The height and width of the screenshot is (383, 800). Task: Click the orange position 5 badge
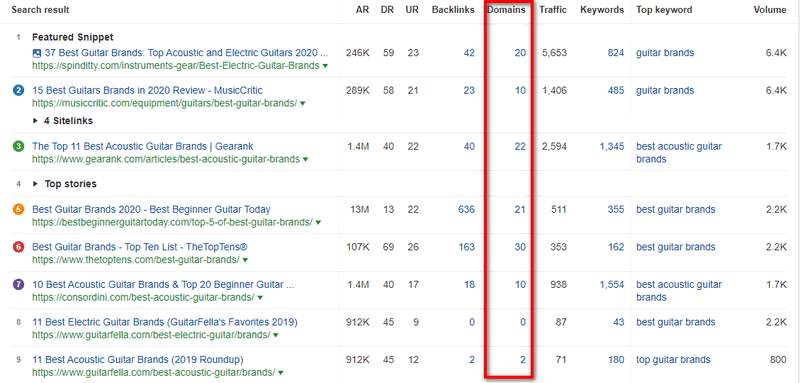pos(18,210)
